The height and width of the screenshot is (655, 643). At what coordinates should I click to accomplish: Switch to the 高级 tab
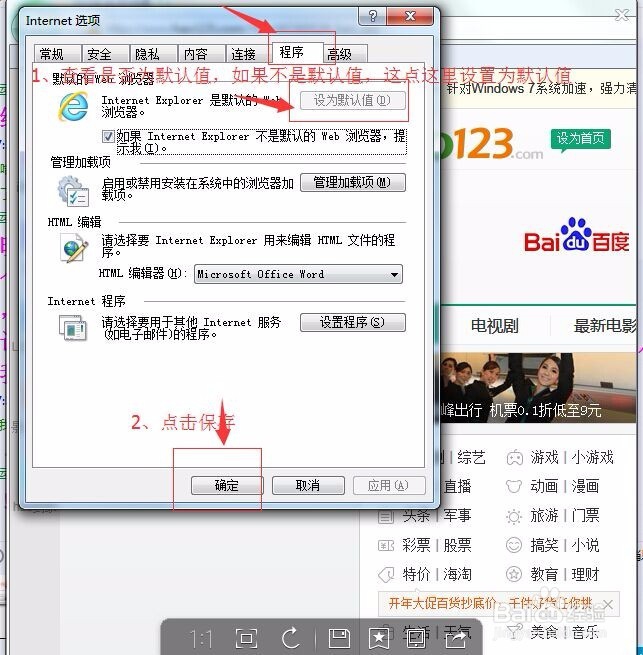tap(345, 54)
